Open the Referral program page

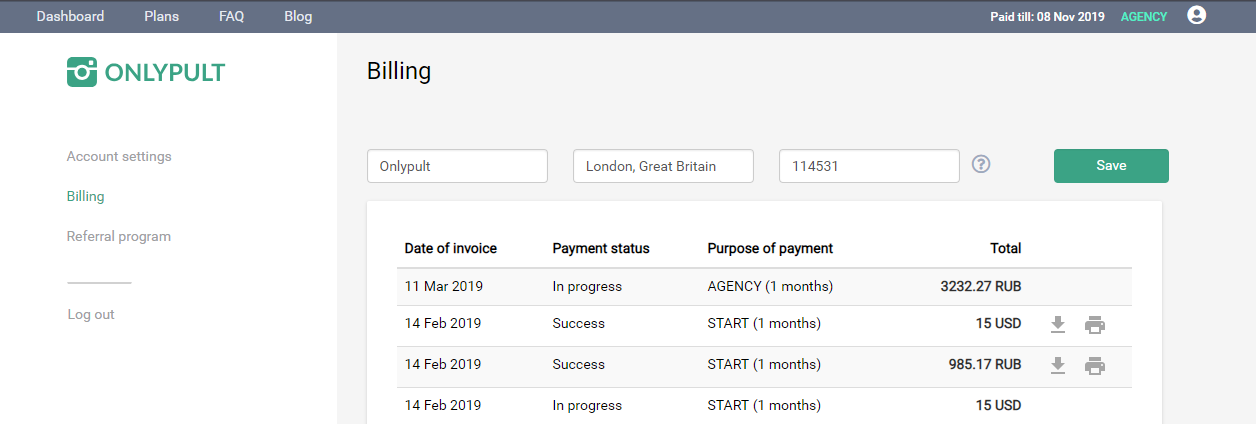(119, 236)
